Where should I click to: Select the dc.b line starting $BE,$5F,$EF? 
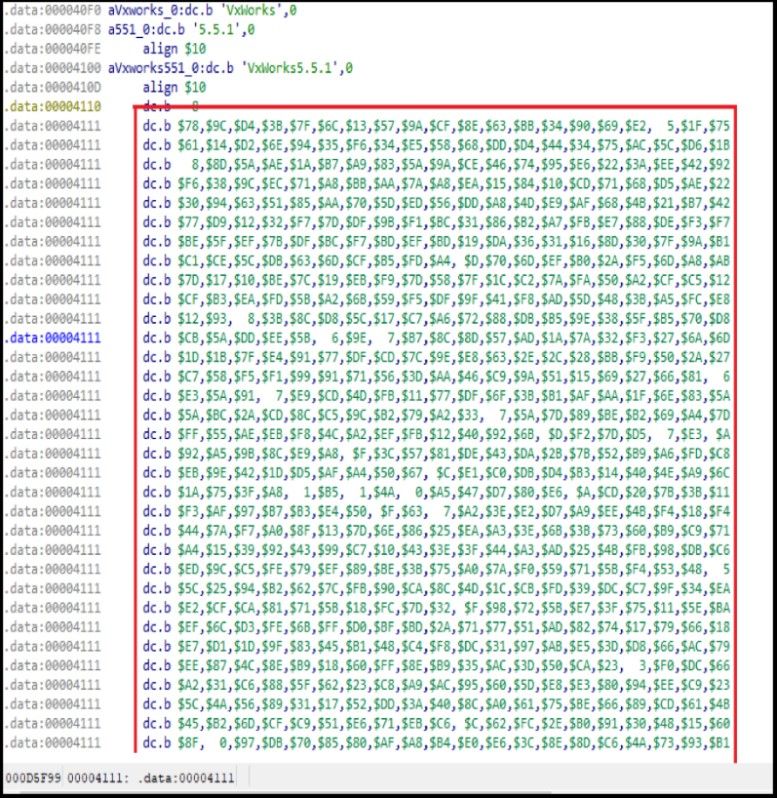pos(436,242)
